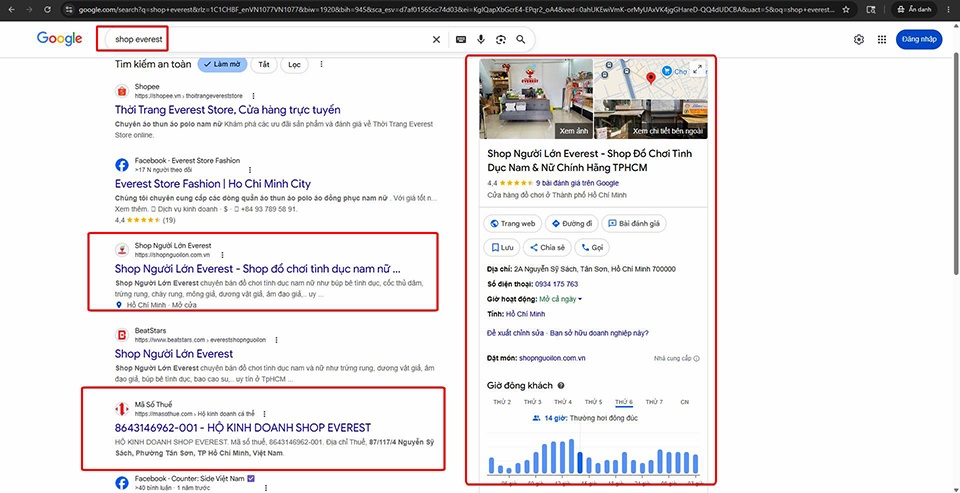Open the on-screen keyboard input tool
This screenshot has height=493, width=960.
pos(461,40)
